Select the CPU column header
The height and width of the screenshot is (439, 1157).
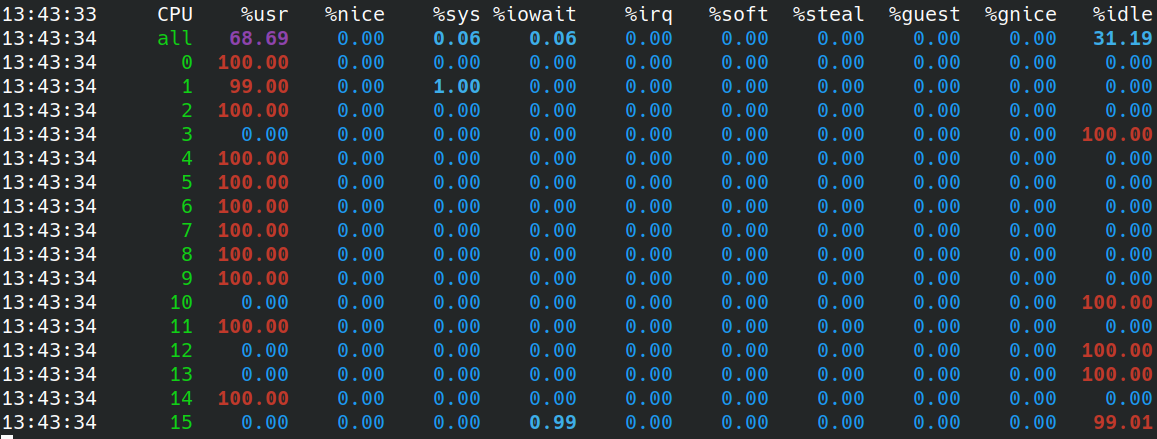(x=175, y=15)
